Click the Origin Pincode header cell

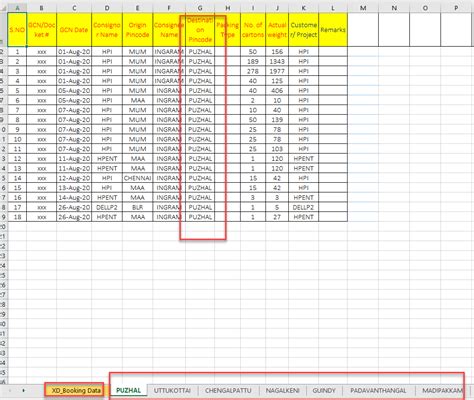137,30
